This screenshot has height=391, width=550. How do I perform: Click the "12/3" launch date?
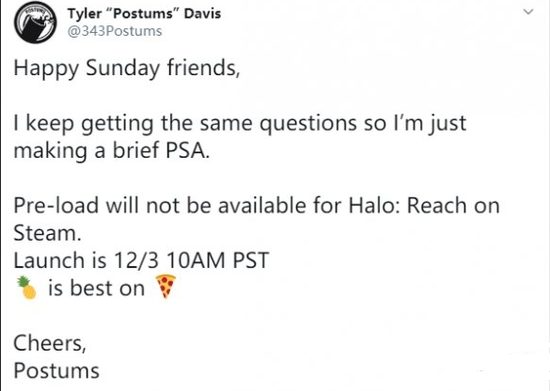coord(136,260)
